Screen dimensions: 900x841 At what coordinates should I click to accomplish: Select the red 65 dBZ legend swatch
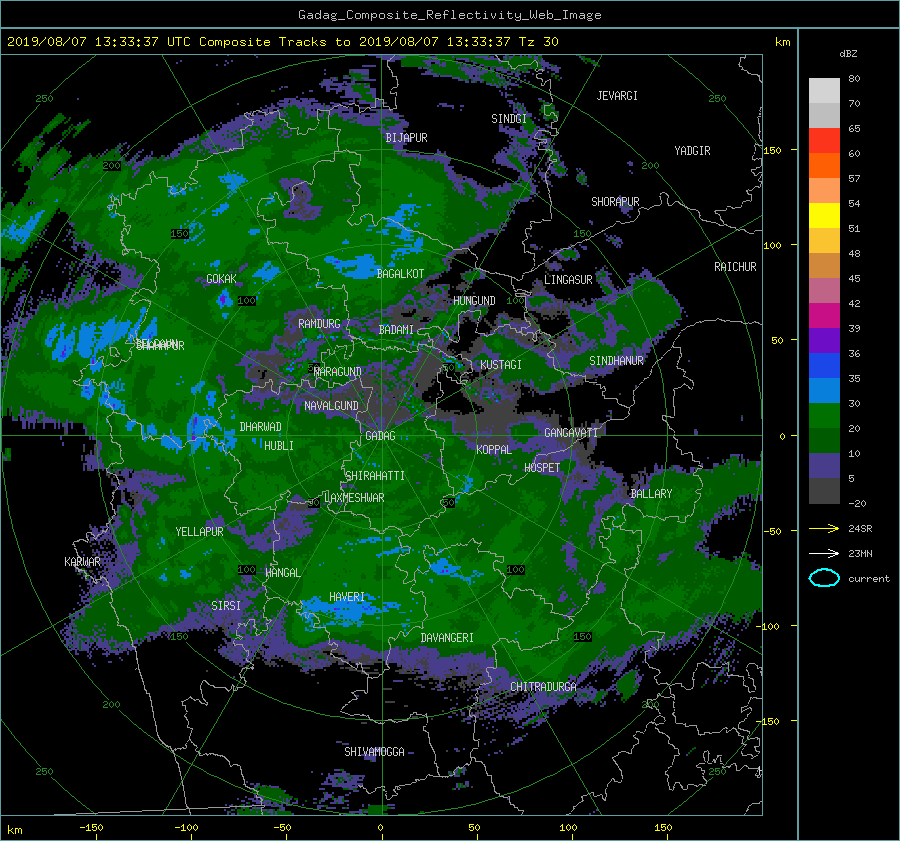pyautogui.click(x=824, y=141)
